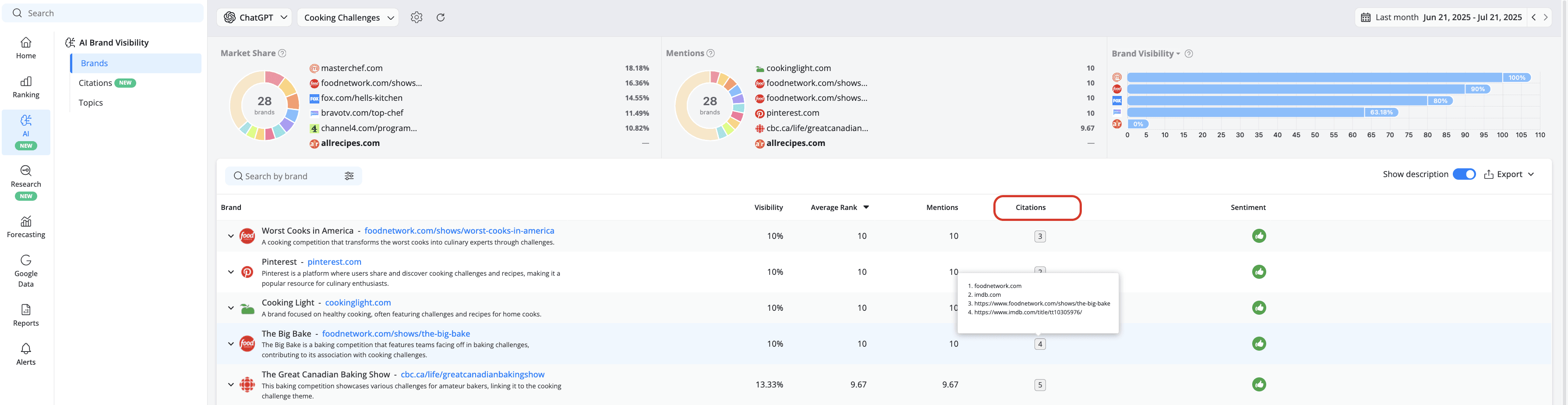Open the pinterest.com link in the table
This screenshot has height=405, width=1568.
(334, 262)
